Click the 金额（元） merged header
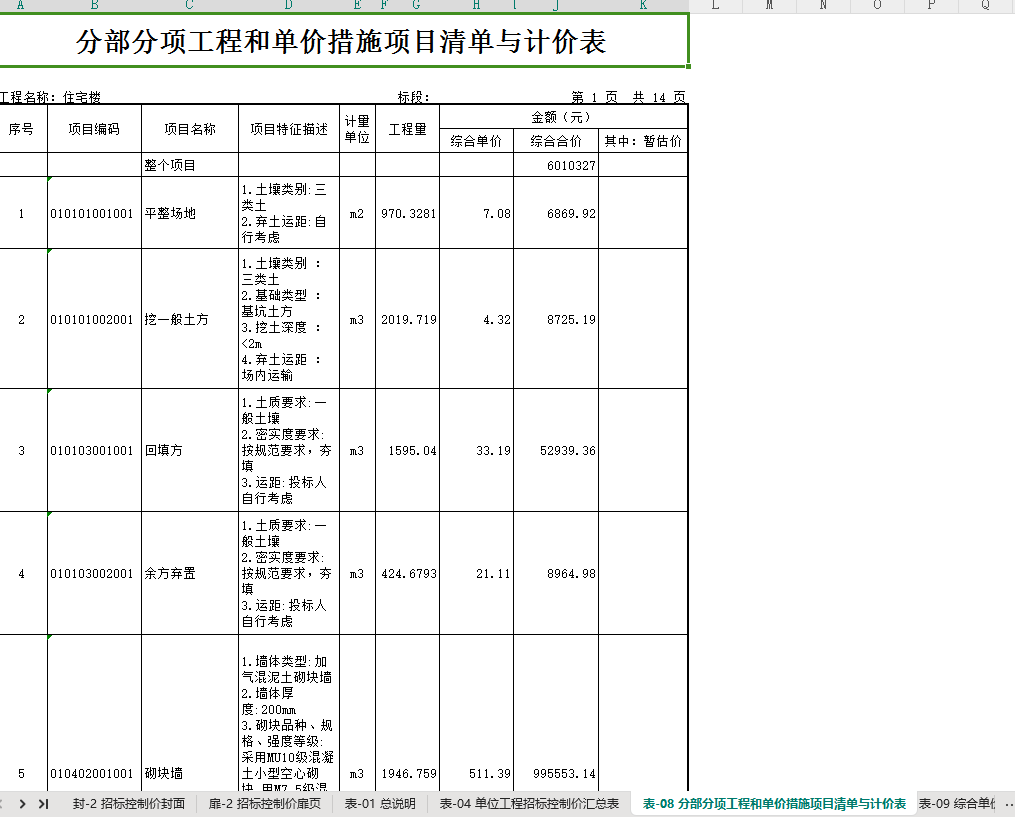This screenshot has height=817, width=1015. tap(561, 117)
